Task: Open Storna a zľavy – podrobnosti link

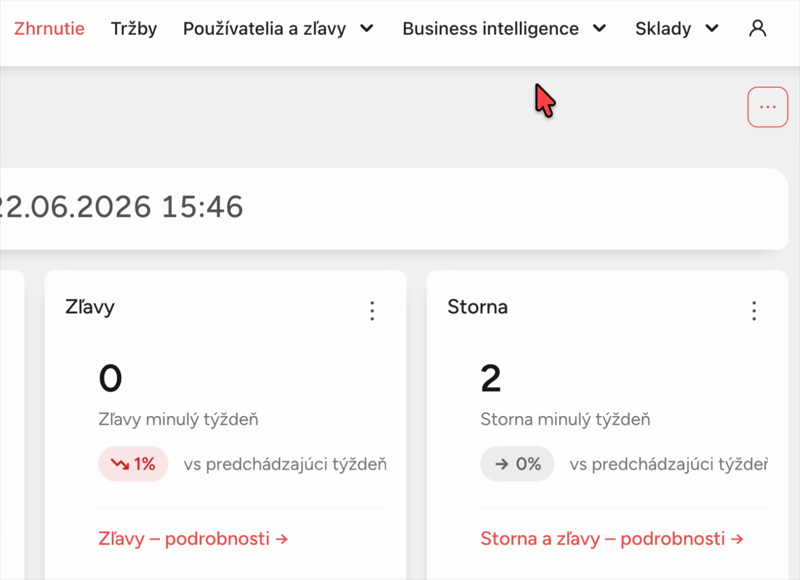Action: click(x=612, y=539)
